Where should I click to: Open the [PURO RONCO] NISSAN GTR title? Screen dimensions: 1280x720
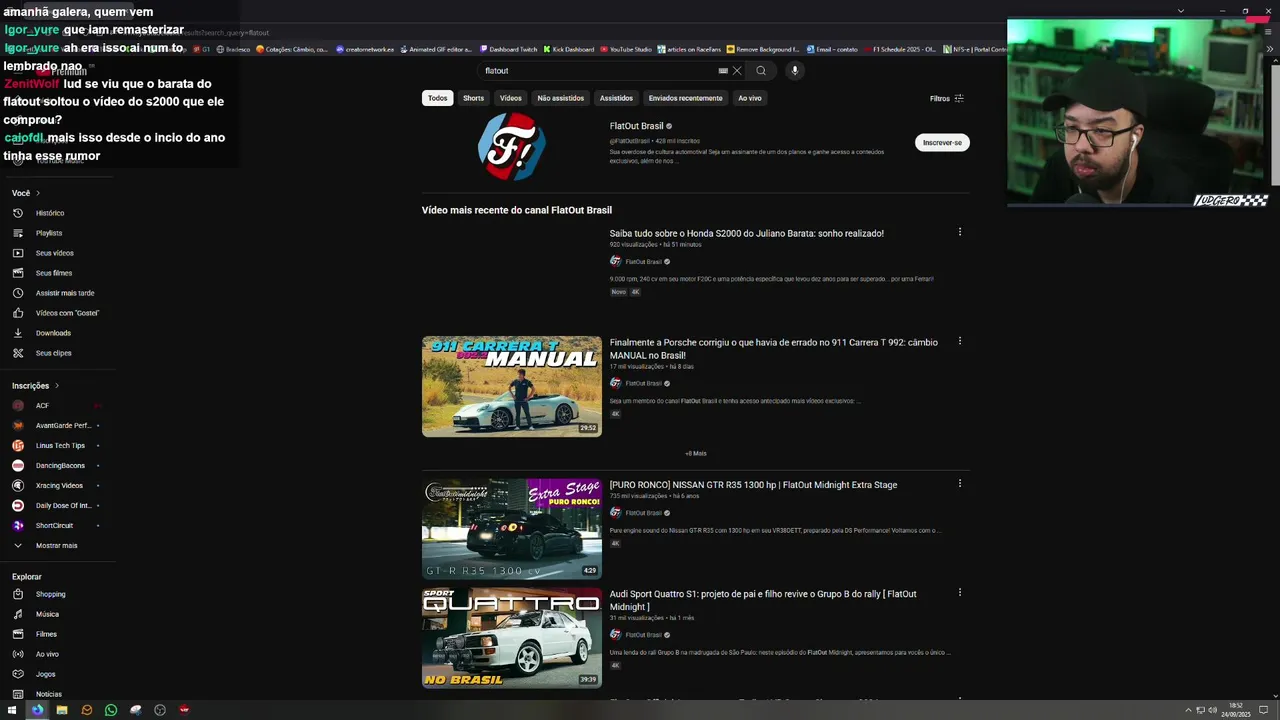754,485
